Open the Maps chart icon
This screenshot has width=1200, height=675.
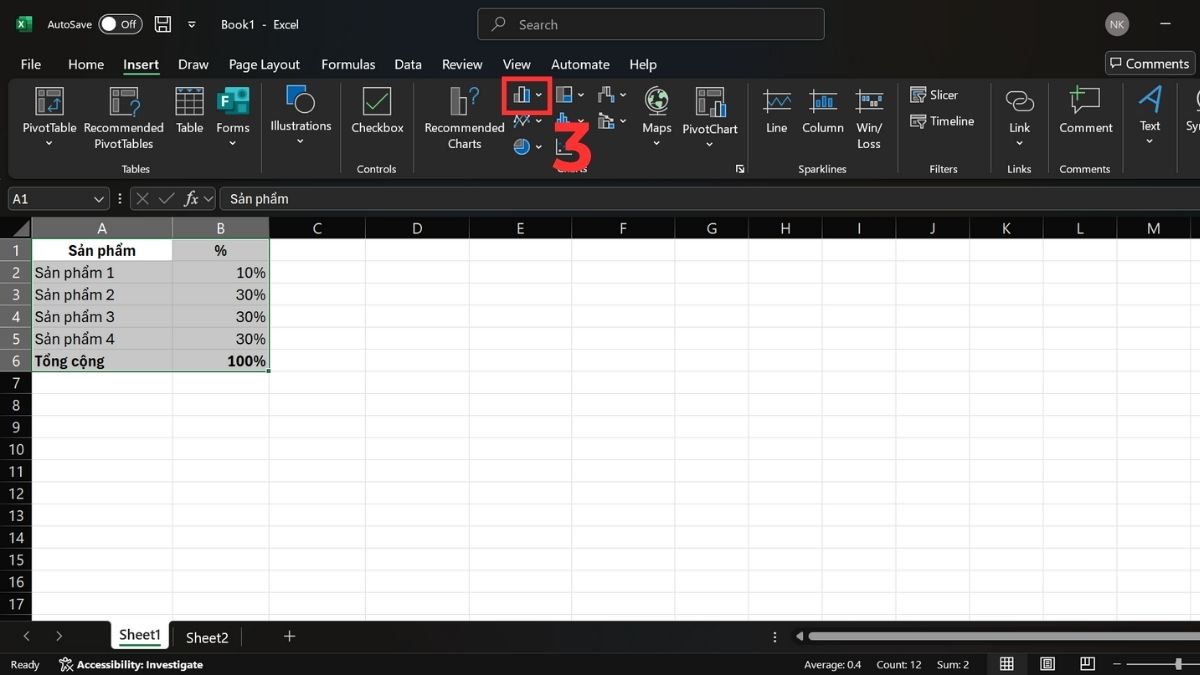[656, 110]
